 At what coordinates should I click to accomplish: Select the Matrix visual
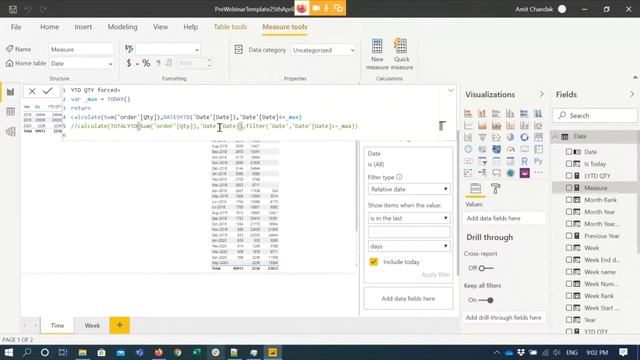[510, 161]
